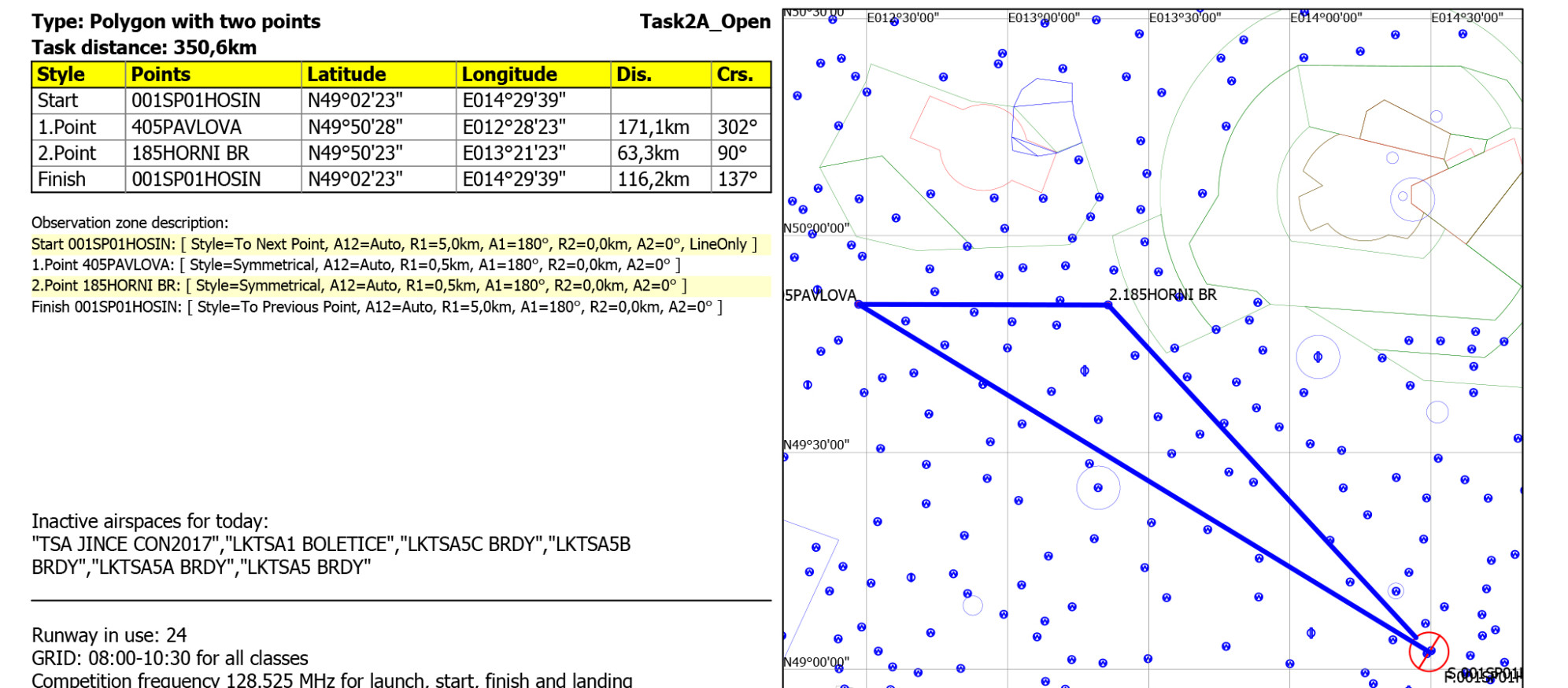Click the N49°30'00" latitude grid label
The height and width of the screenshot is (688, 1568).
[x=816, y=445]
